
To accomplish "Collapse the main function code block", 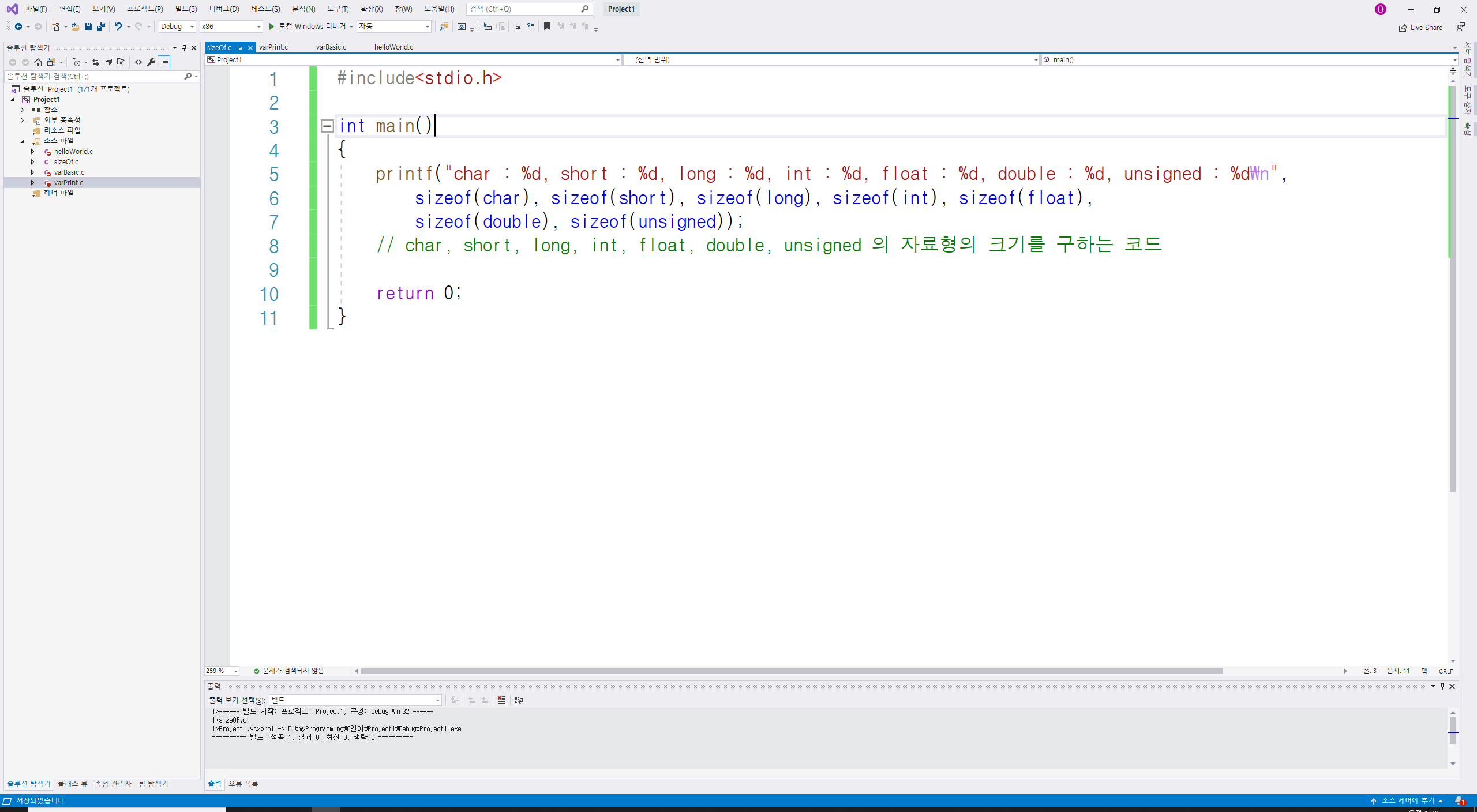I will [x=327, y=126].
